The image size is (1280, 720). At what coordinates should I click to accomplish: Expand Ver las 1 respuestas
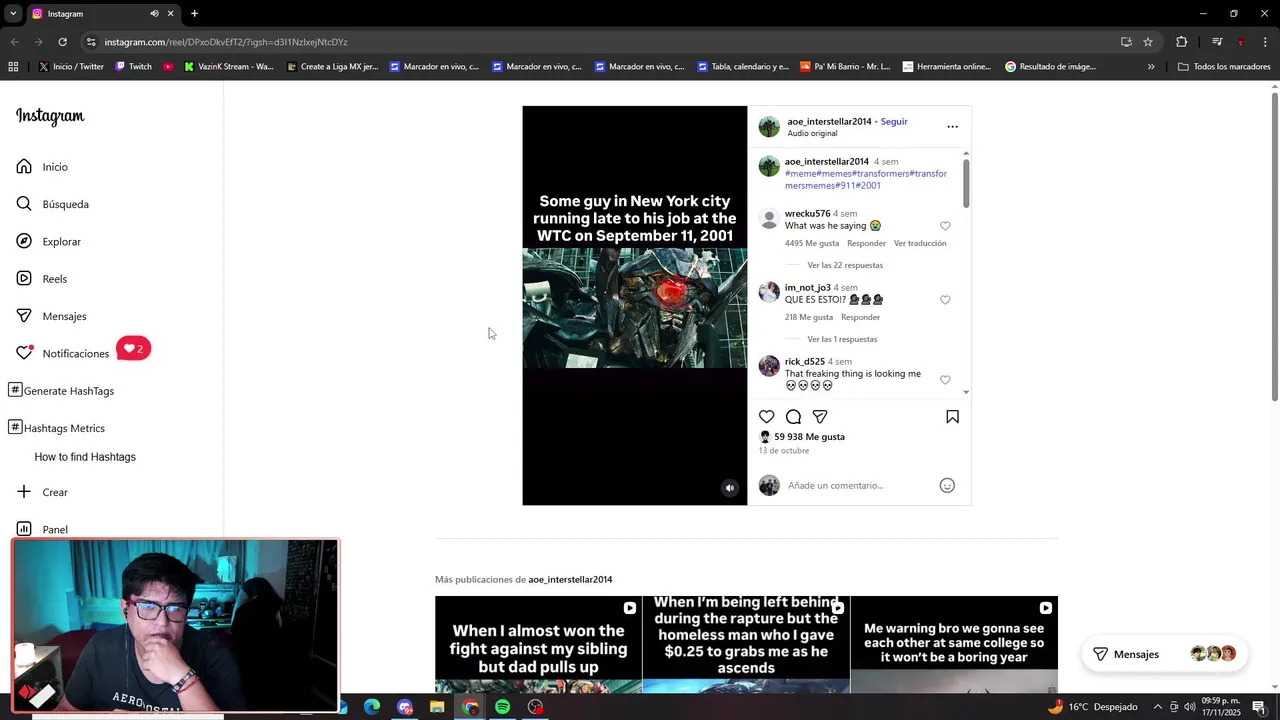[842, 339]
